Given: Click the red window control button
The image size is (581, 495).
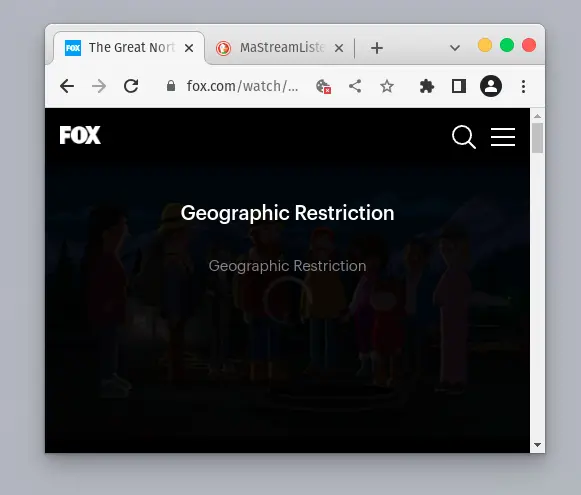Looking at the screenshot, I should 529,45.
